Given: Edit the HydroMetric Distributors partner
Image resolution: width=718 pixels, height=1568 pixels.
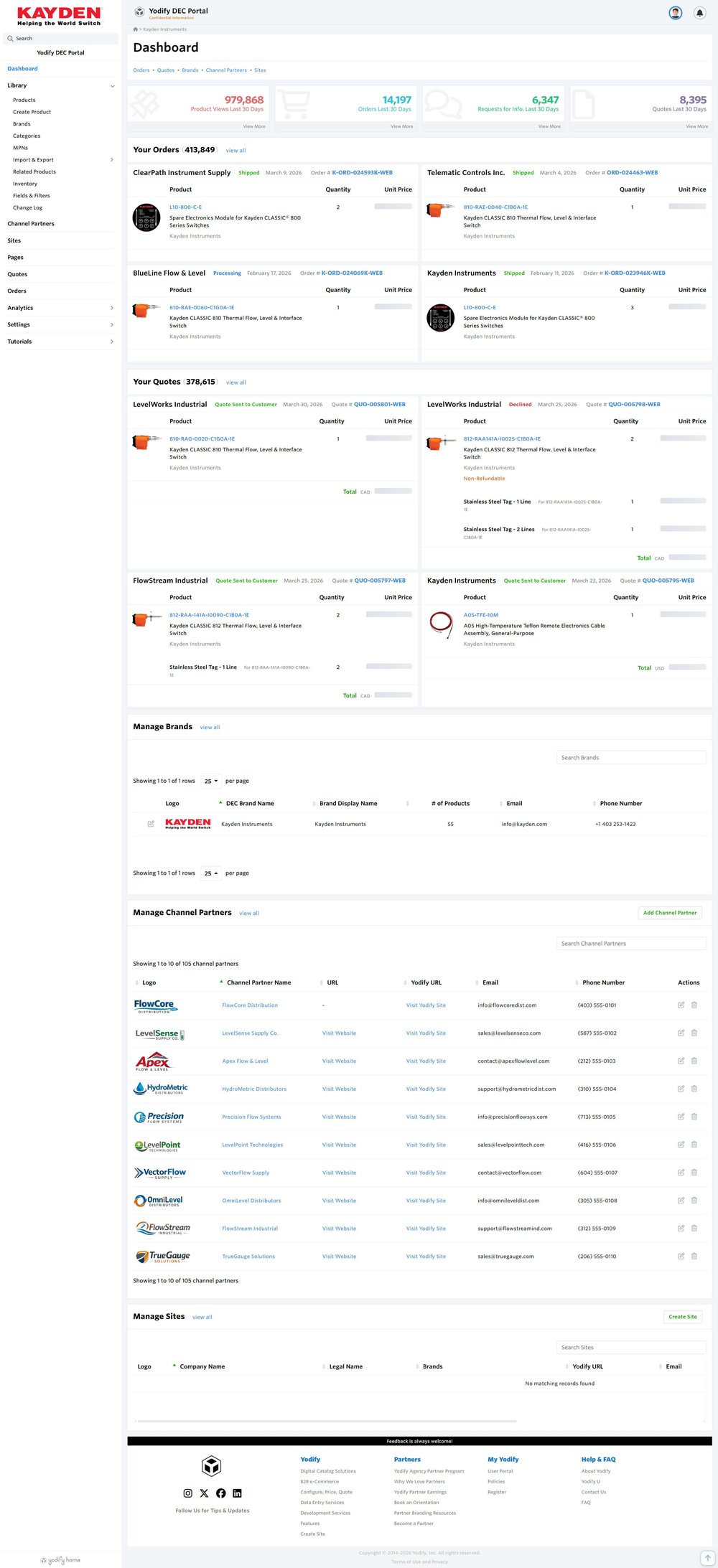Looking at the screenshot, I should point(681,1089).
